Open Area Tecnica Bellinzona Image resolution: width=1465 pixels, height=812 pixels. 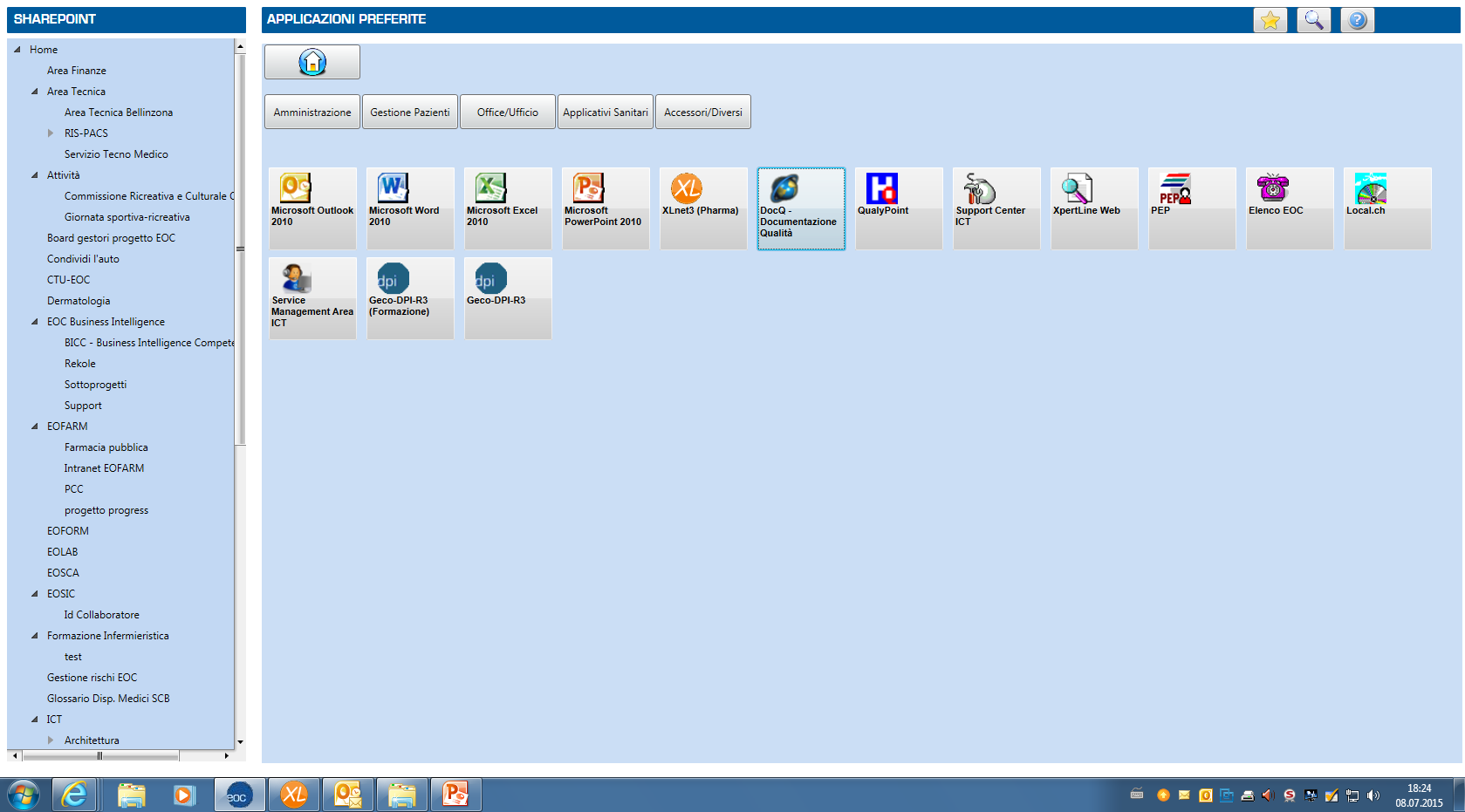pos(119,113)
